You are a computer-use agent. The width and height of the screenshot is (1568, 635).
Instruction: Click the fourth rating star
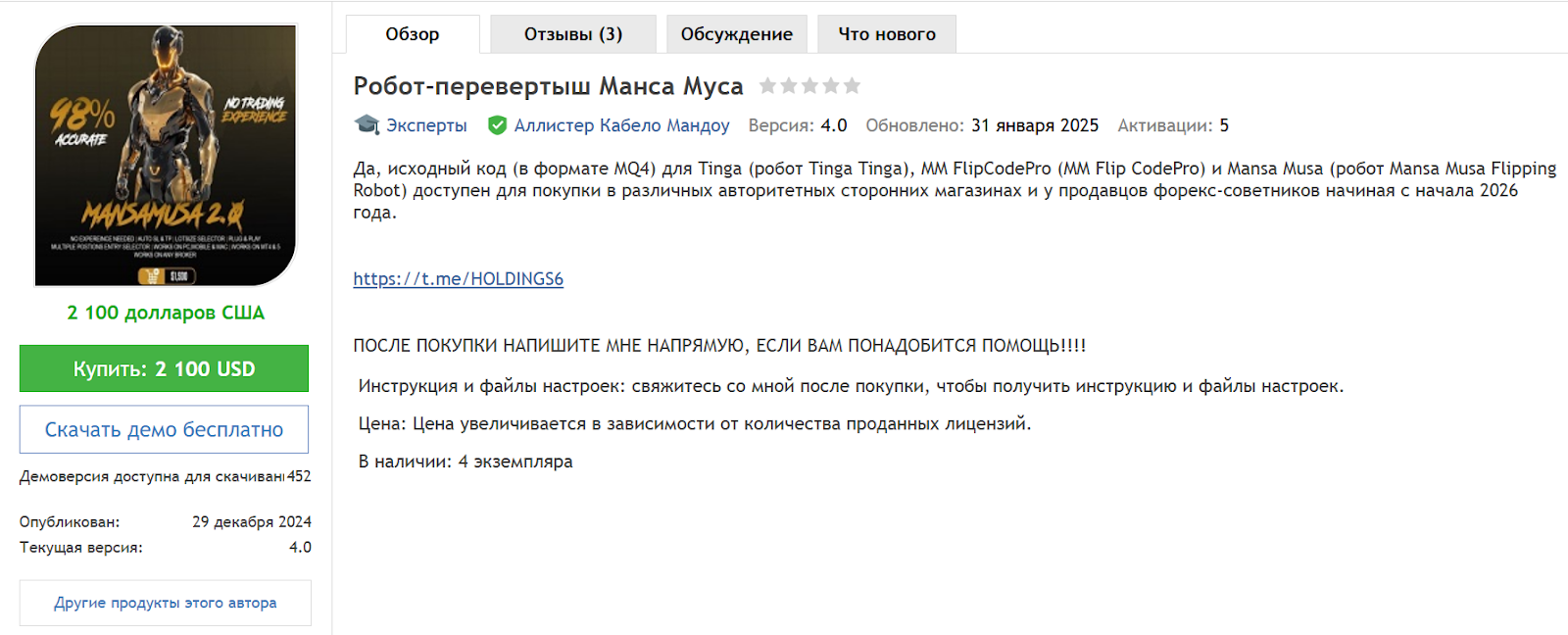(x=831, y=86)
